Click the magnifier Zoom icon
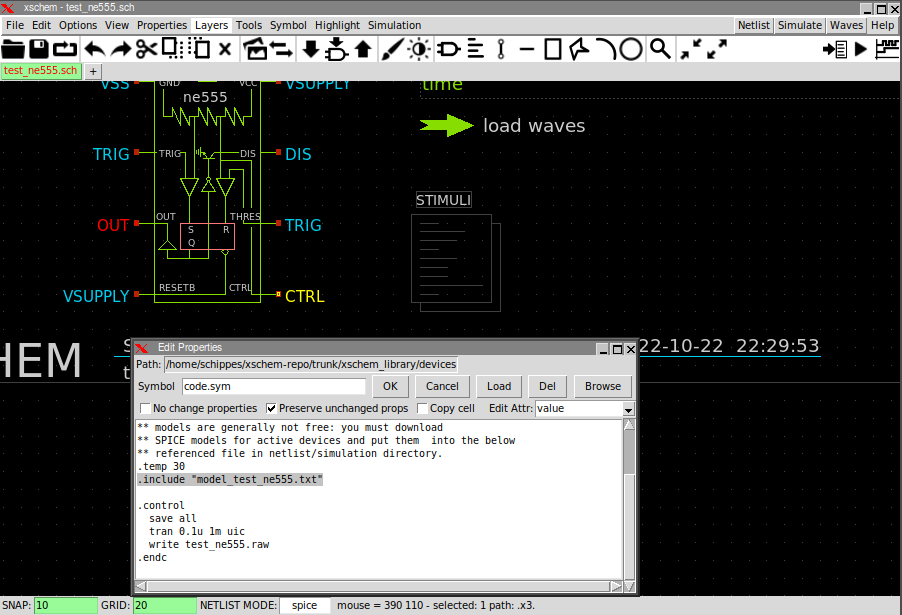This screenshot has width=902, height=615. [x=660, y=48]
